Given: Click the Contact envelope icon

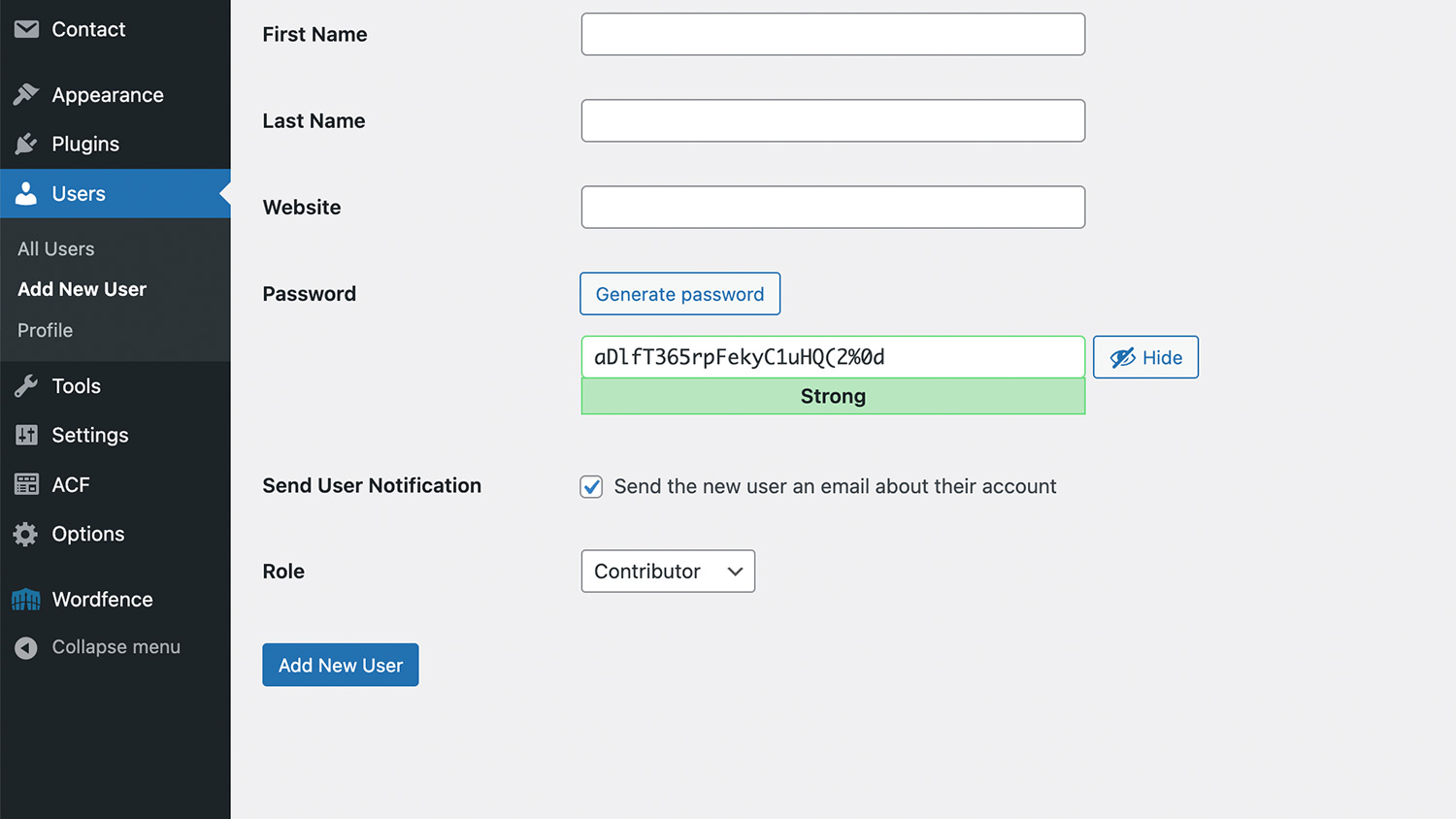Looking at the screenshot, I should point(26,29).
